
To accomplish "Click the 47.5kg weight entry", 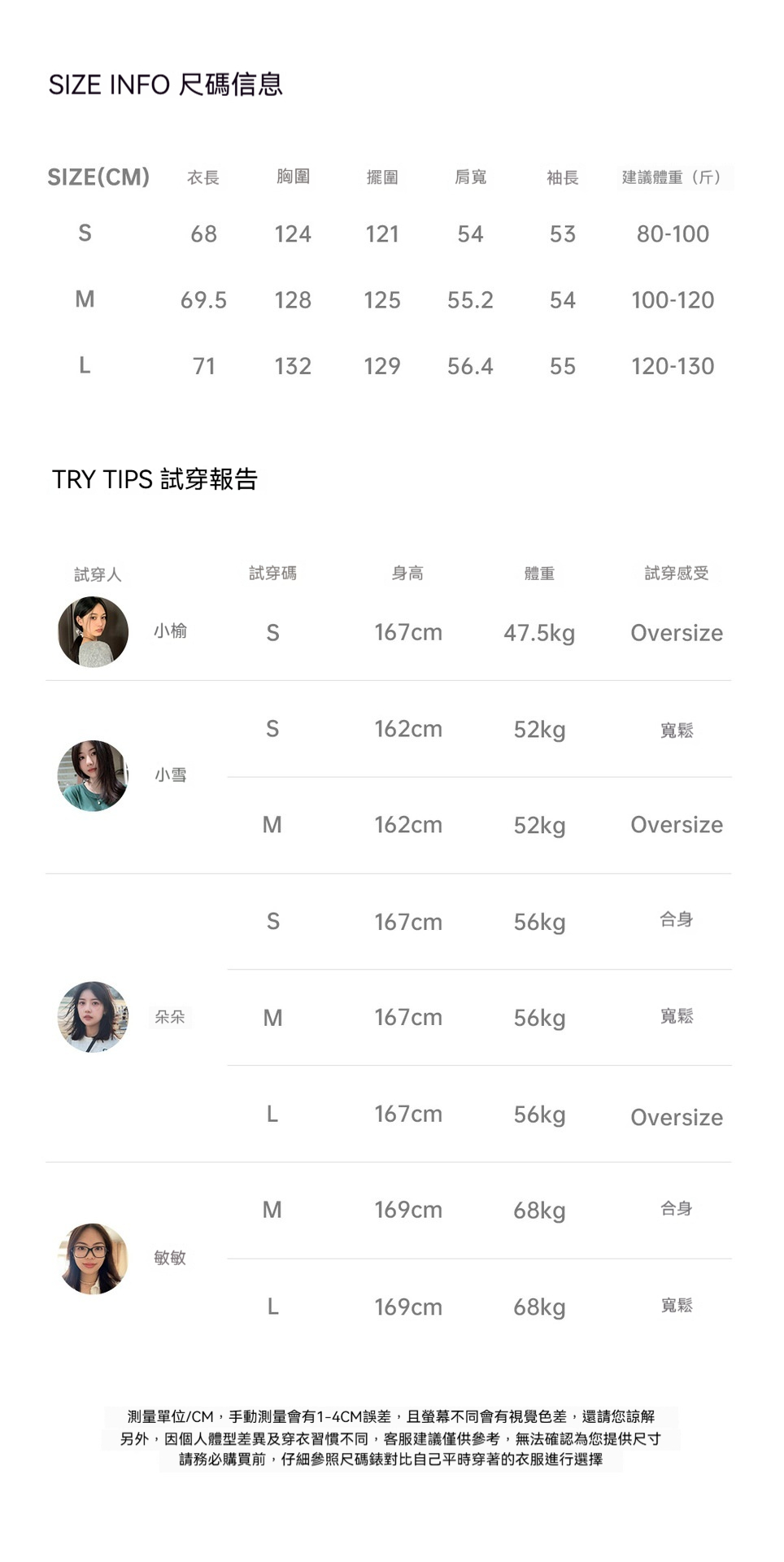I will click(539, 633).
